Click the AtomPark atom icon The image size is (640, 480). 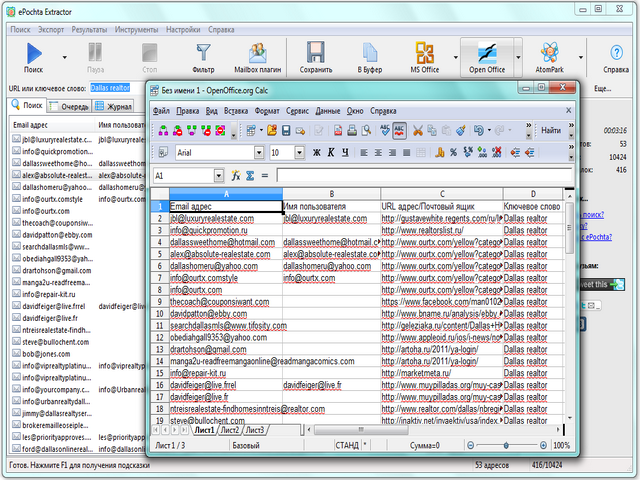point(549,53)
